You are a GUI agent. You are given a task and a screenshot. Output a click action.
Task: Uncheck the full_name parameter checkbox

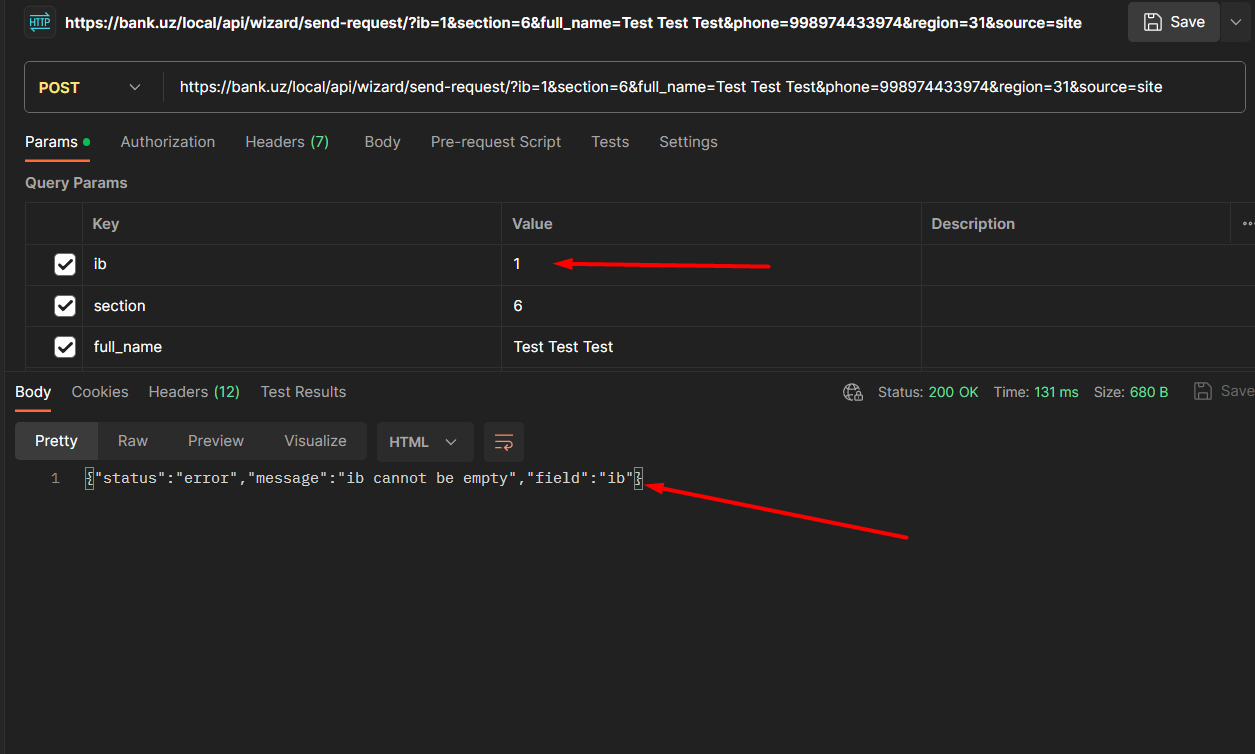click(65, 347)
